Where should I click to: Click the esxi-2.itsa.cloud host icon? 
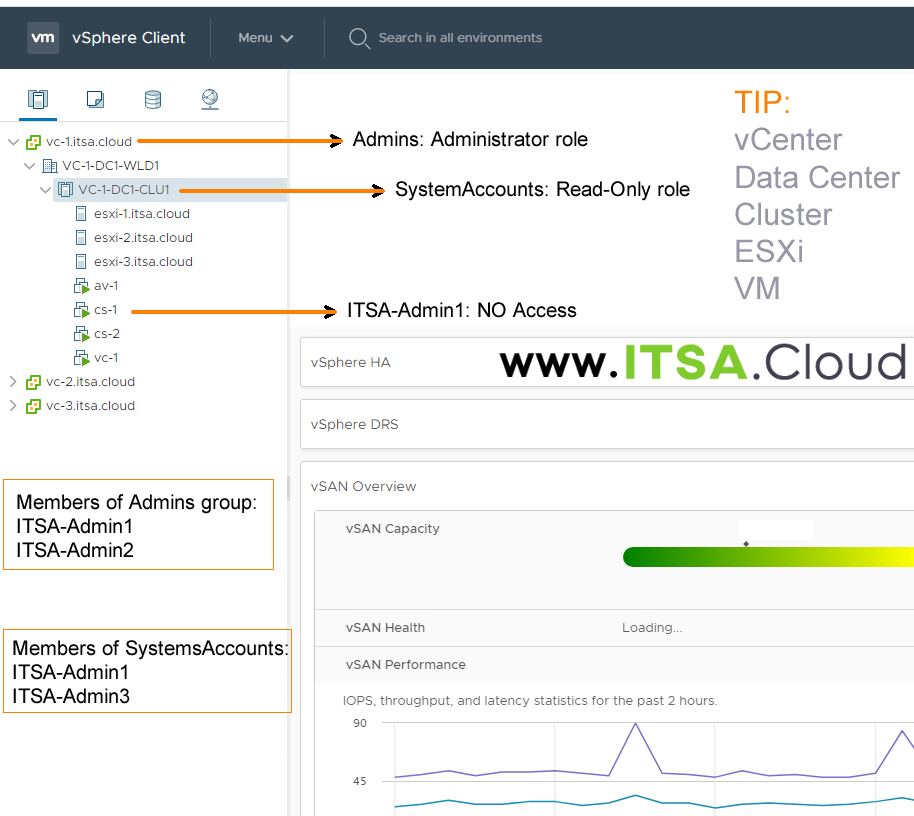(x=81, y=238)
